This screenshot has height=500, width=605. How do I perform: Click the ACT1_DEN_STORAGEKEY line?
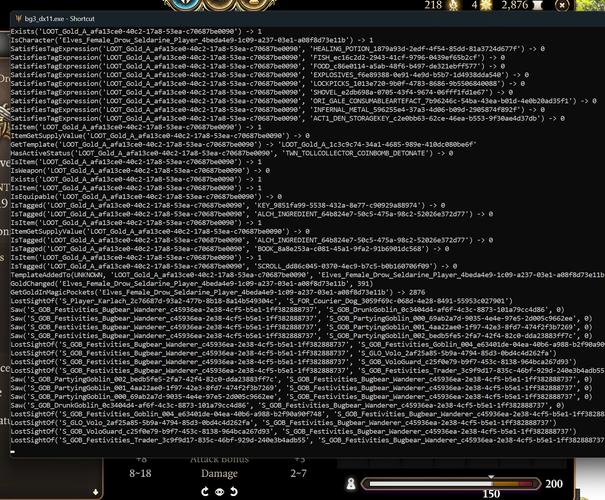287,118
